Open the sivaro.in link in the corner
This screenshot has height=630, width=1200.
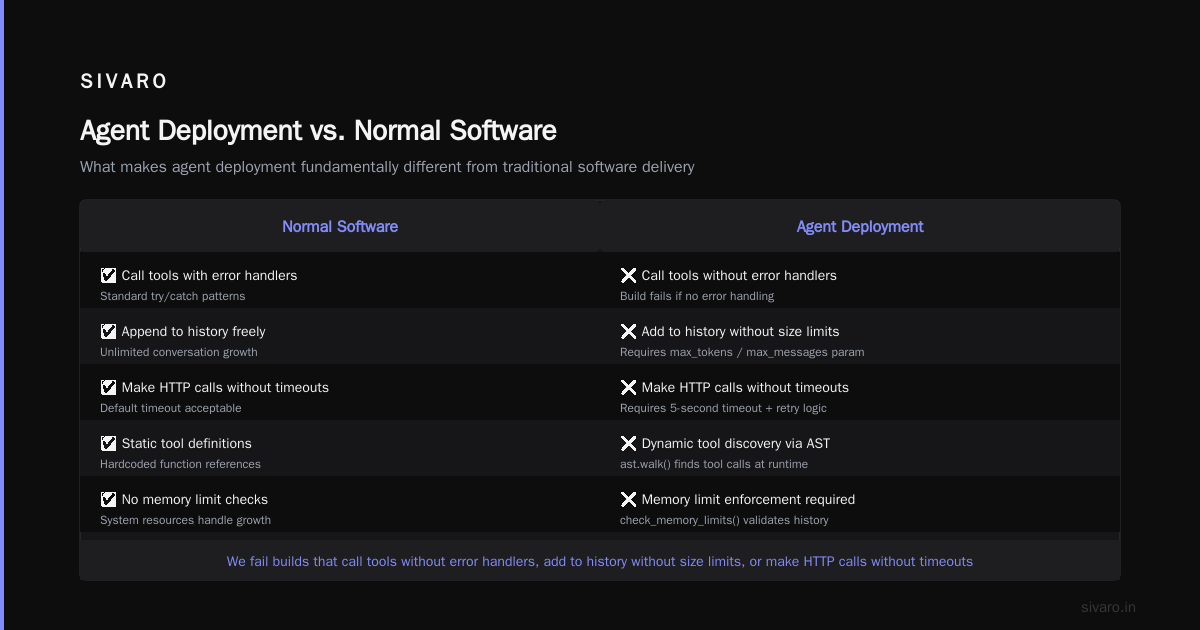[x=1108, y=607]
